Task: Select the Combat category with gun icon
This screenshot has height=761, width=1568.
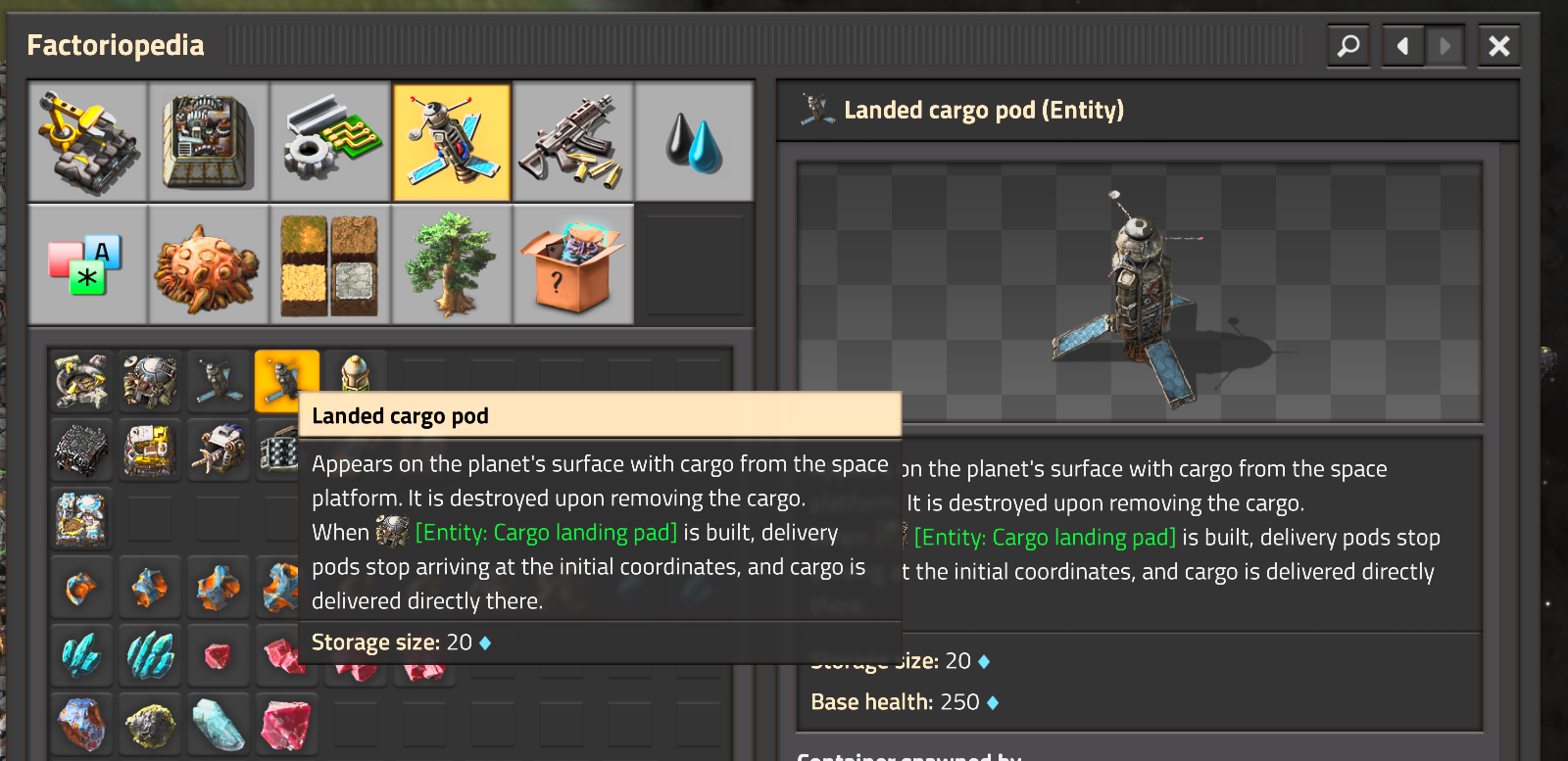Action: [x=573, y=142]
